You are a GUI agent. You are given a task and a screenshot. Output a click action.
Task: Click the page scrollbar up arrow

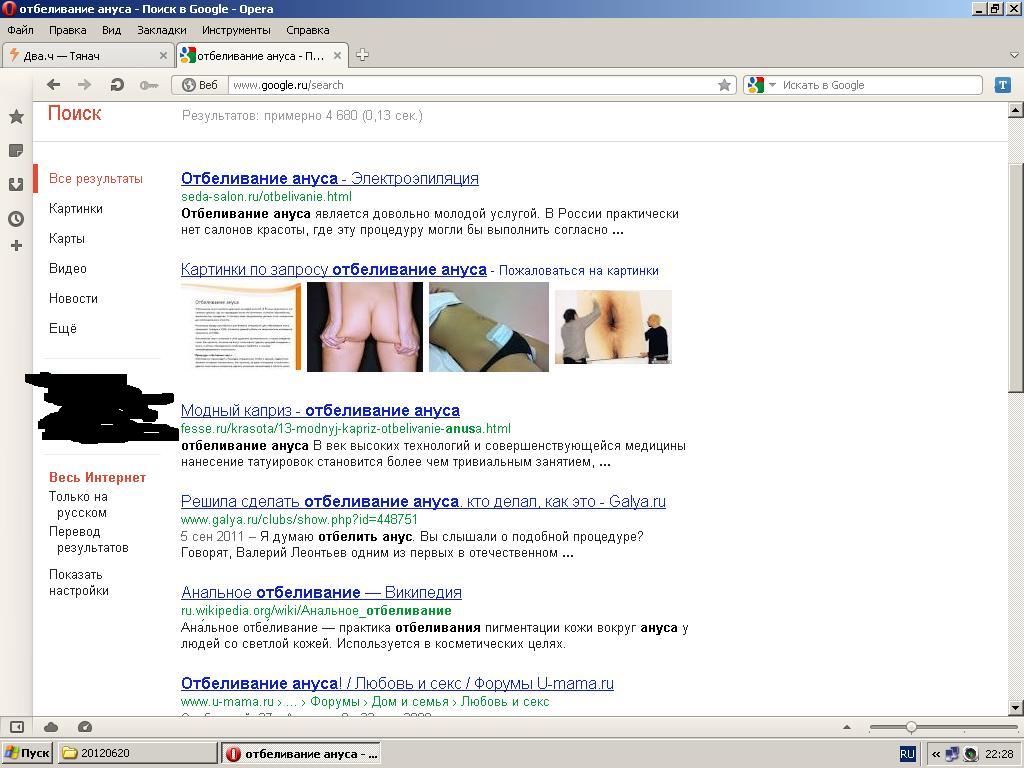[x=1016, y=110]
